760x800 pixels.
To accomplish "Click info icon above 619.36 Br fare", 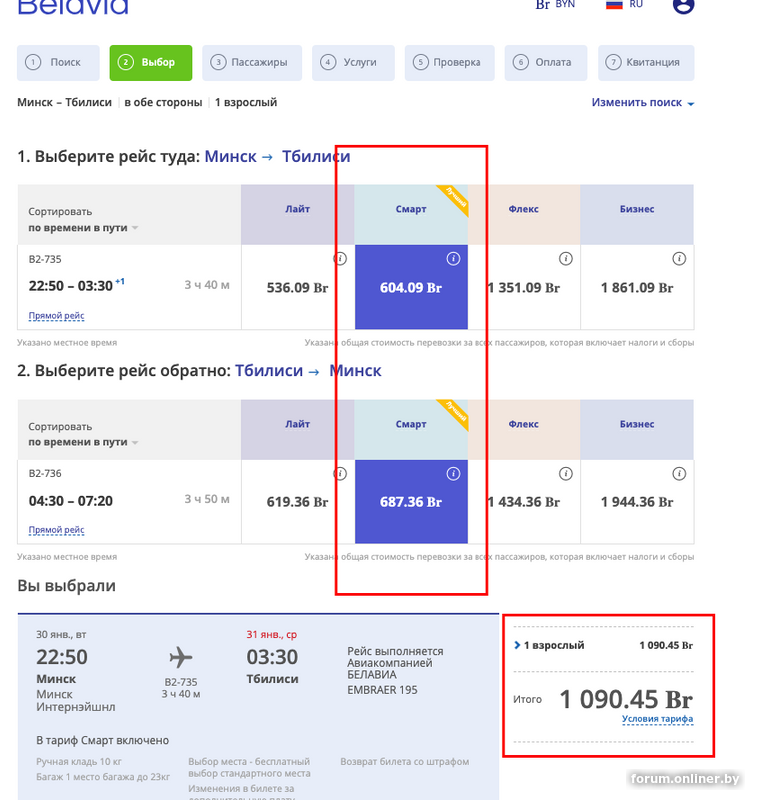I will [x=339, y=474].
